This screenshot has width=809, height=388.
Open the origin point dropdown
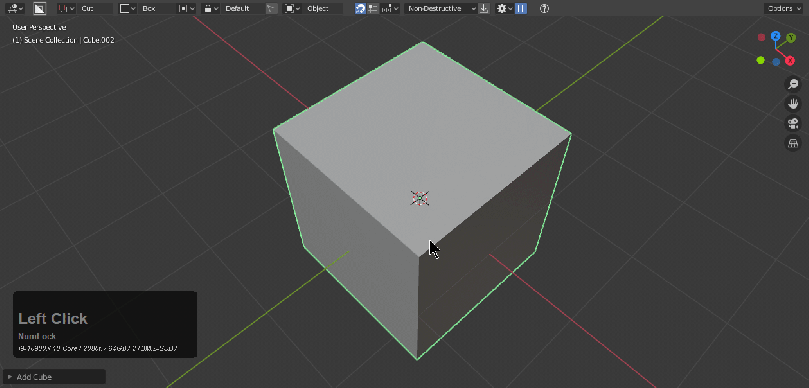[187, 8]
